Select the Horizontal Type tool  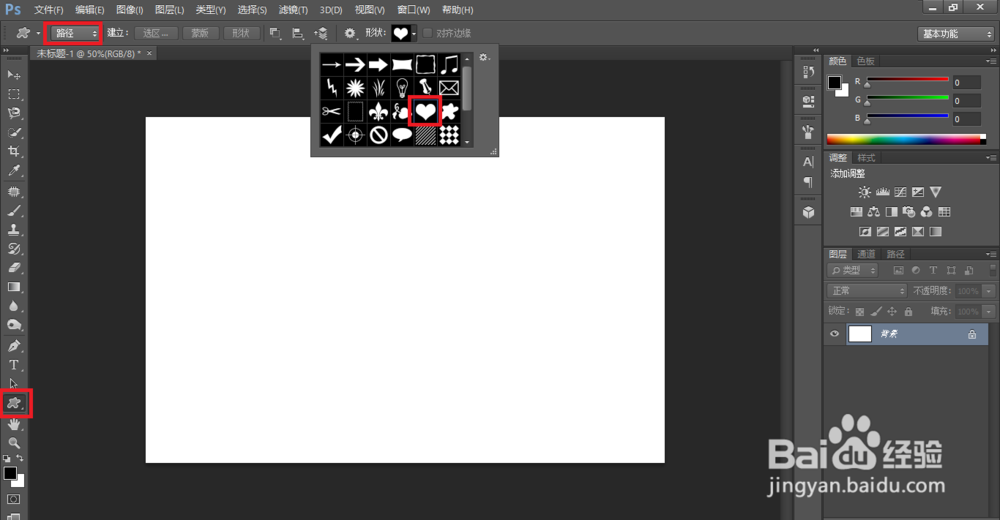13,365
